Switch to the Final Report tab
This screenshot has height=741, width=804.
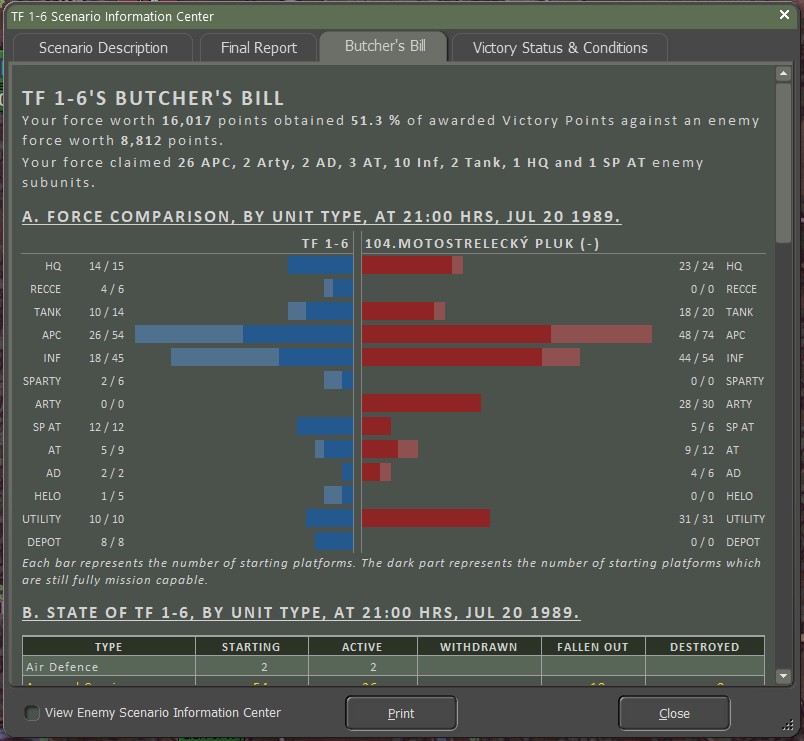point(258,48)
